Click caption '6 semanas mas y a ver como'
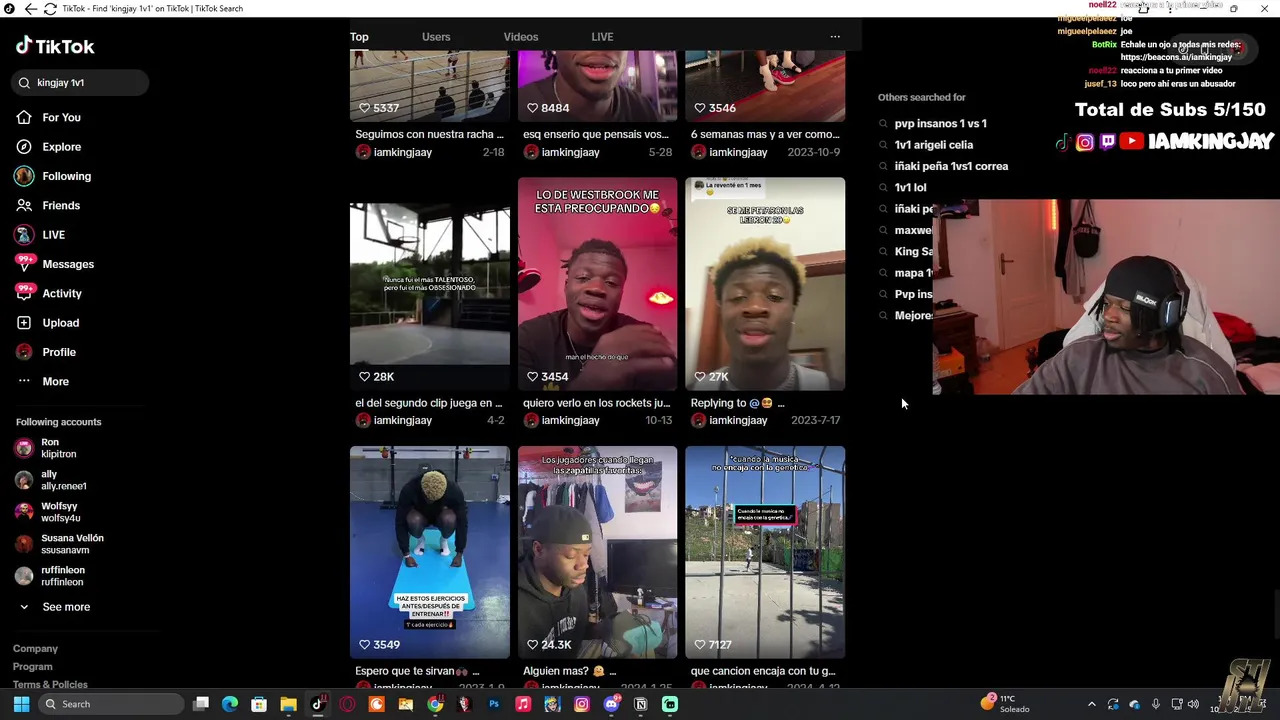 (x=765, y=134)
